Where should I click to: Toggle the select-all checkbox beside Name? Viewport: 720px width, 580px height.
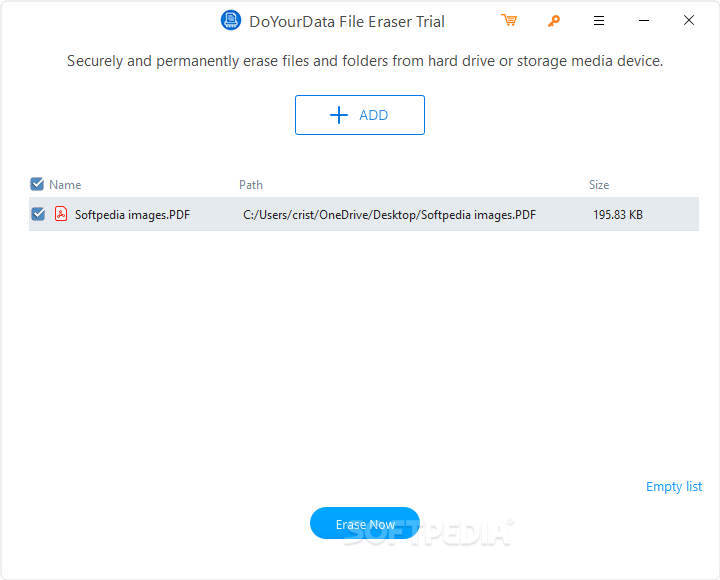(37, 184)
